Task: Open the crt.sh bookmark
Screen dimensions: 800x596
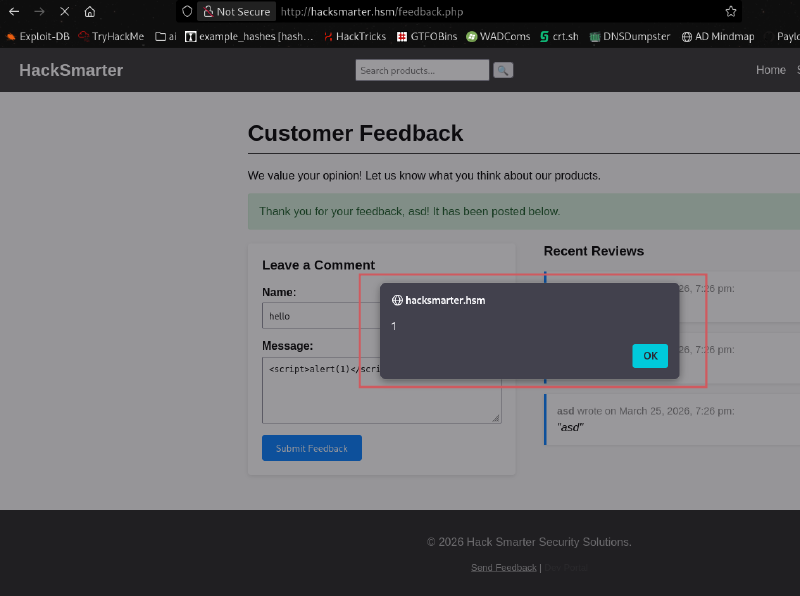Action: pyautogui.click(x=559, y=36)
